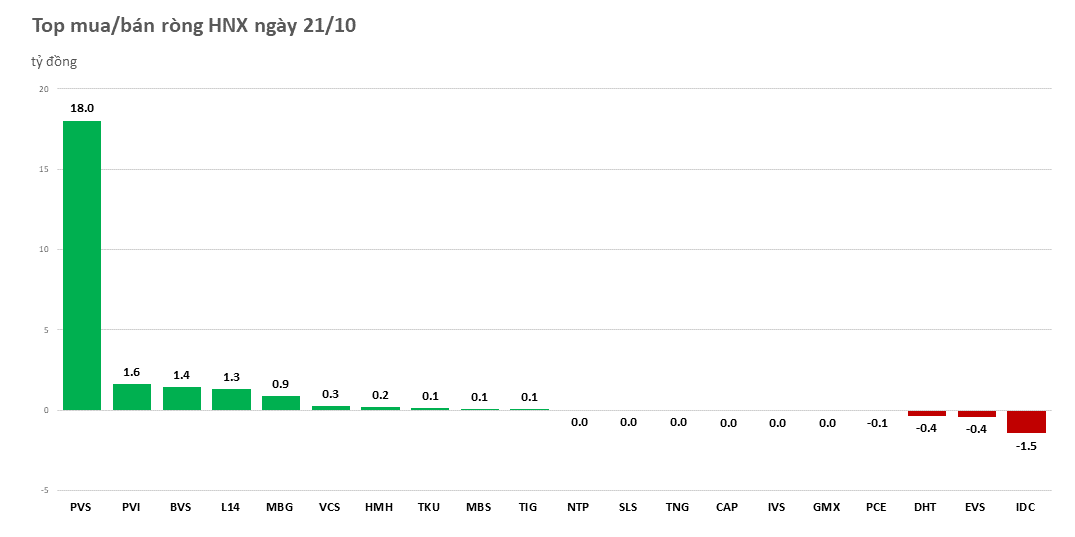Screen dimensions: 1075x537
Task: Click the -1.5 data label
Action: click(1026, 446)
